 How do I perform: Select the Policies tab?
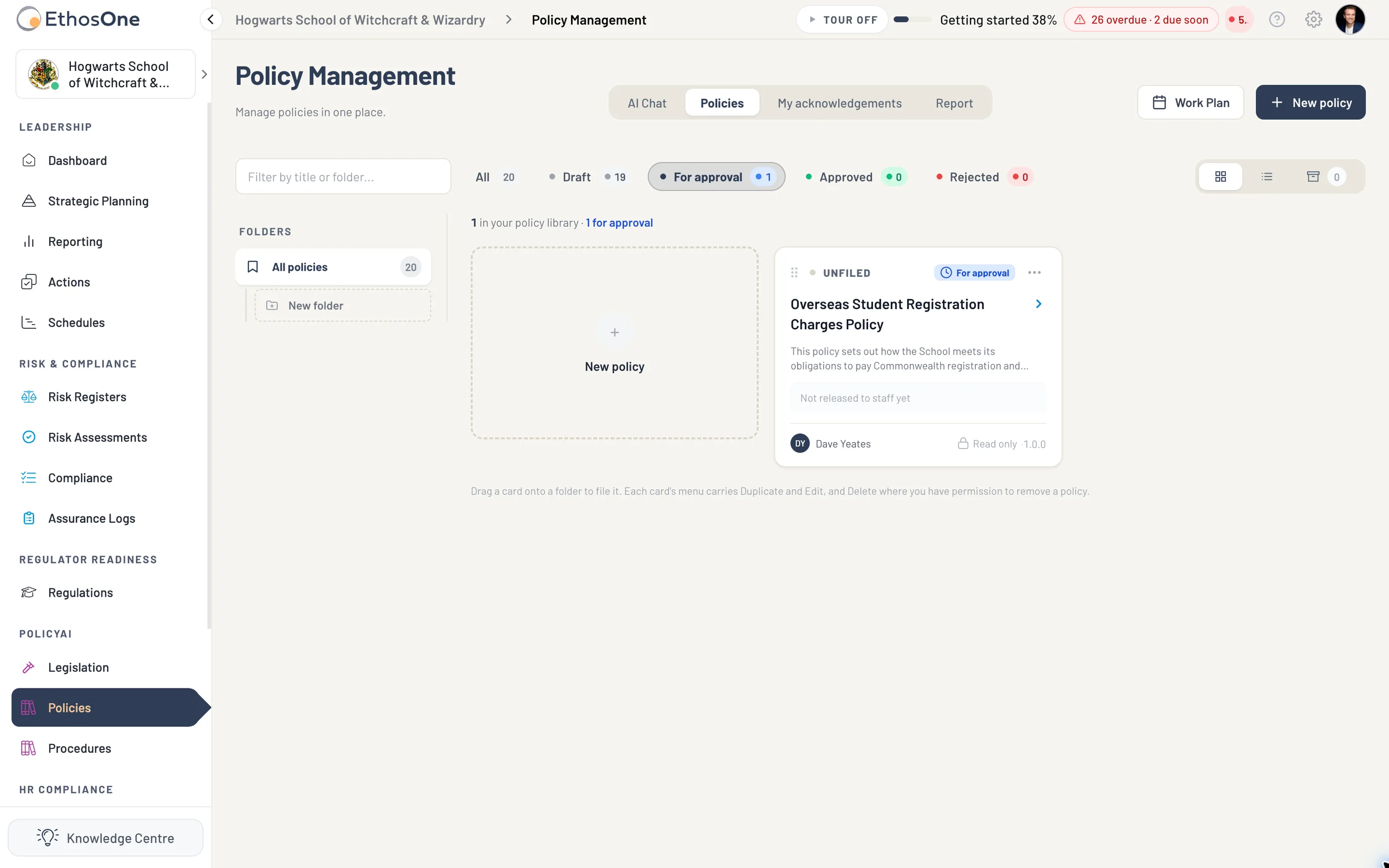click(x=722, y=103)
